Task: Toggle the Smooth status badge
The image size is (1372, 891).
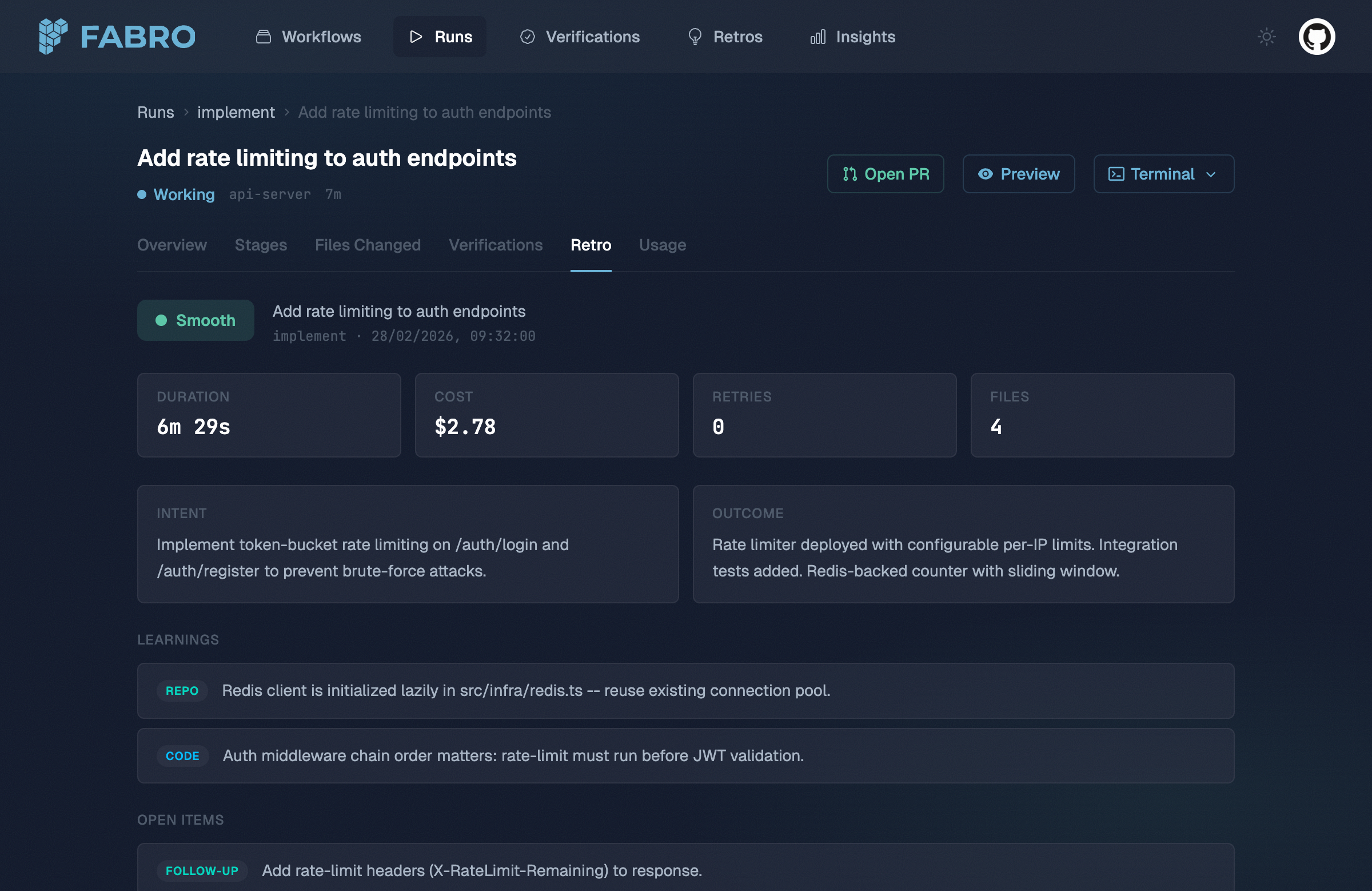Action: pyautogui.click(x=195, y=320)
